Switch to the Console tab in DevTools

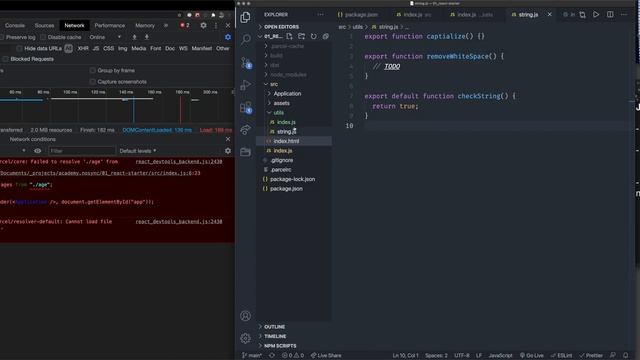[x=15, y=25]
